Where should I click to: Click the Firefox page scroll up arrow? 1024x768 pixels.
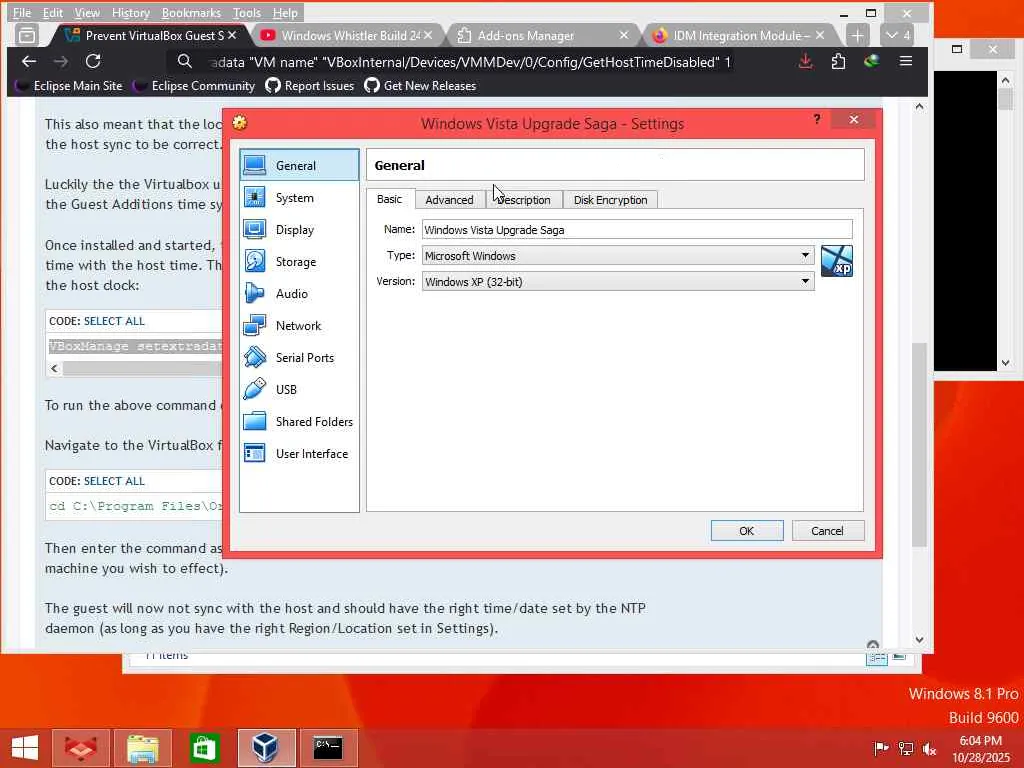pyautogui.click(x=920, y=106)
